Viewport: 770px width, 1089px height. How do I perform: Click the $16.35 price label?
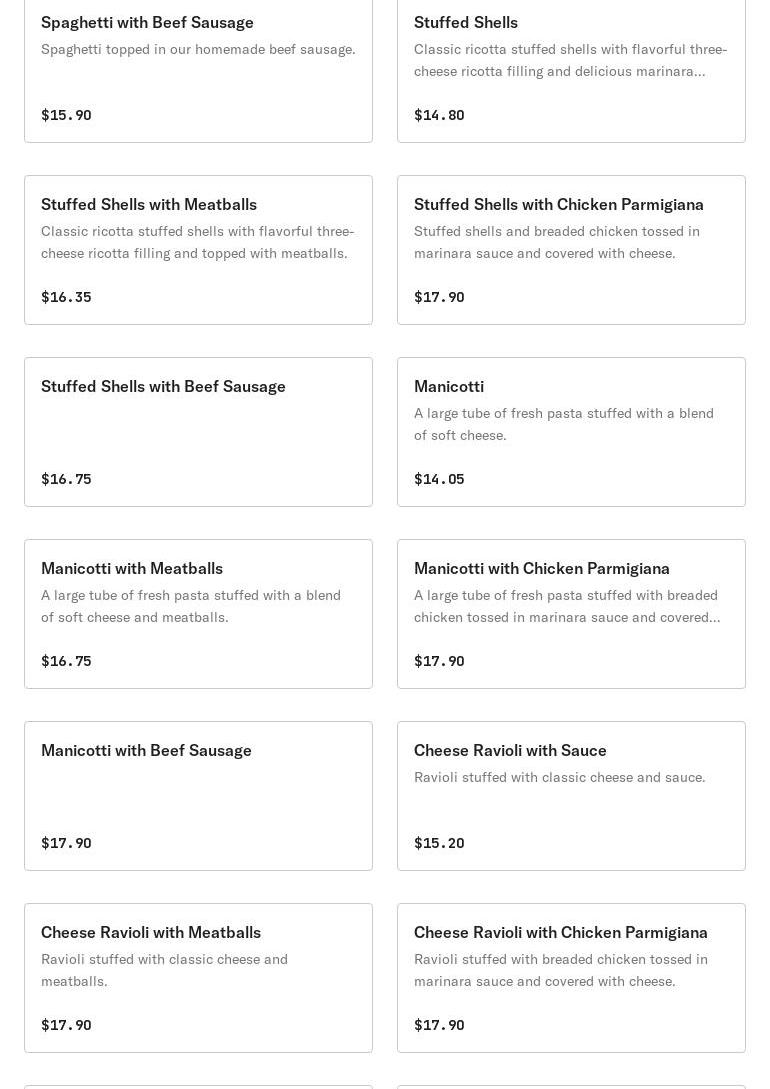[x=66, y=297]
